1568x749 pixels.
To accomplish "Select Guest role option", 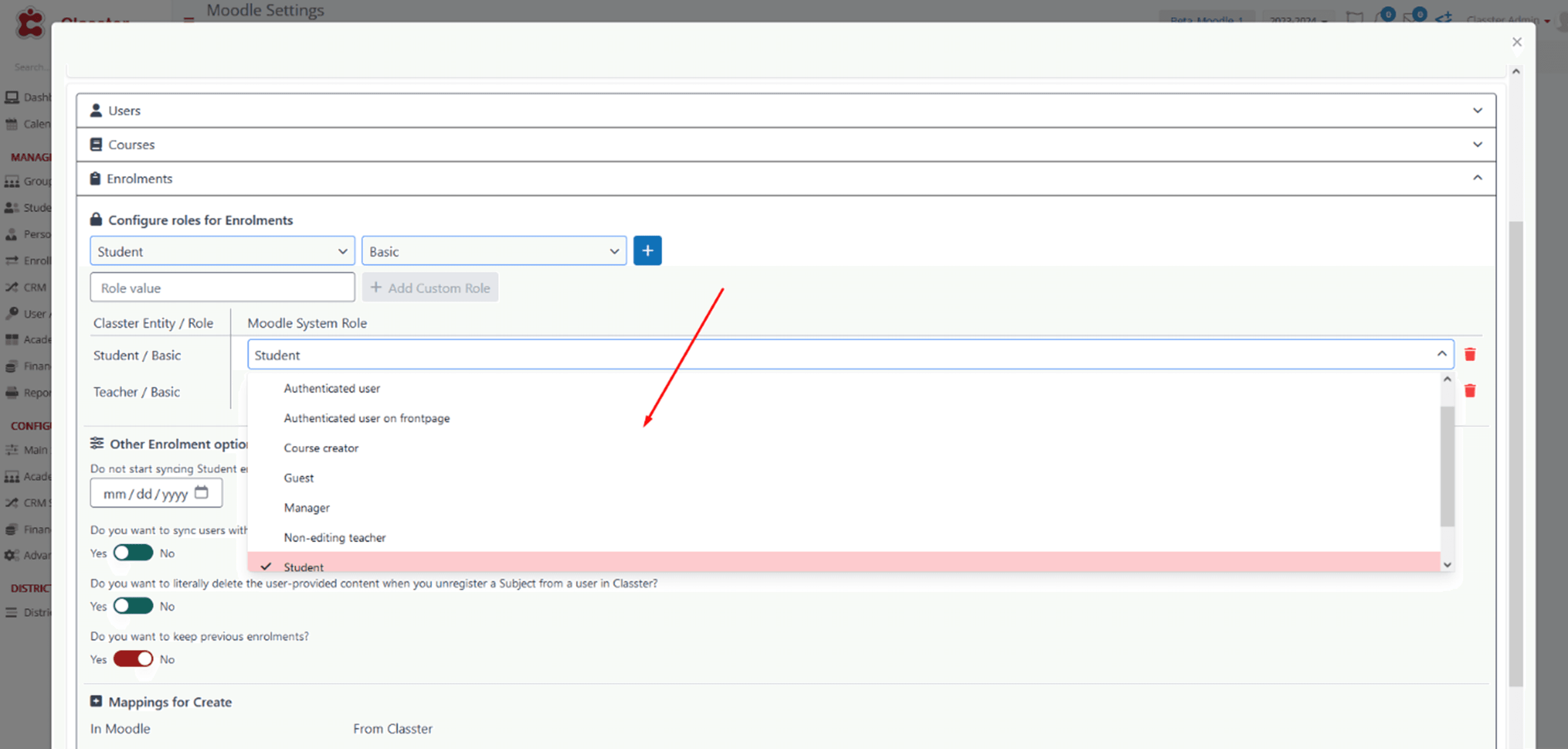I will [x=844, y=477].
